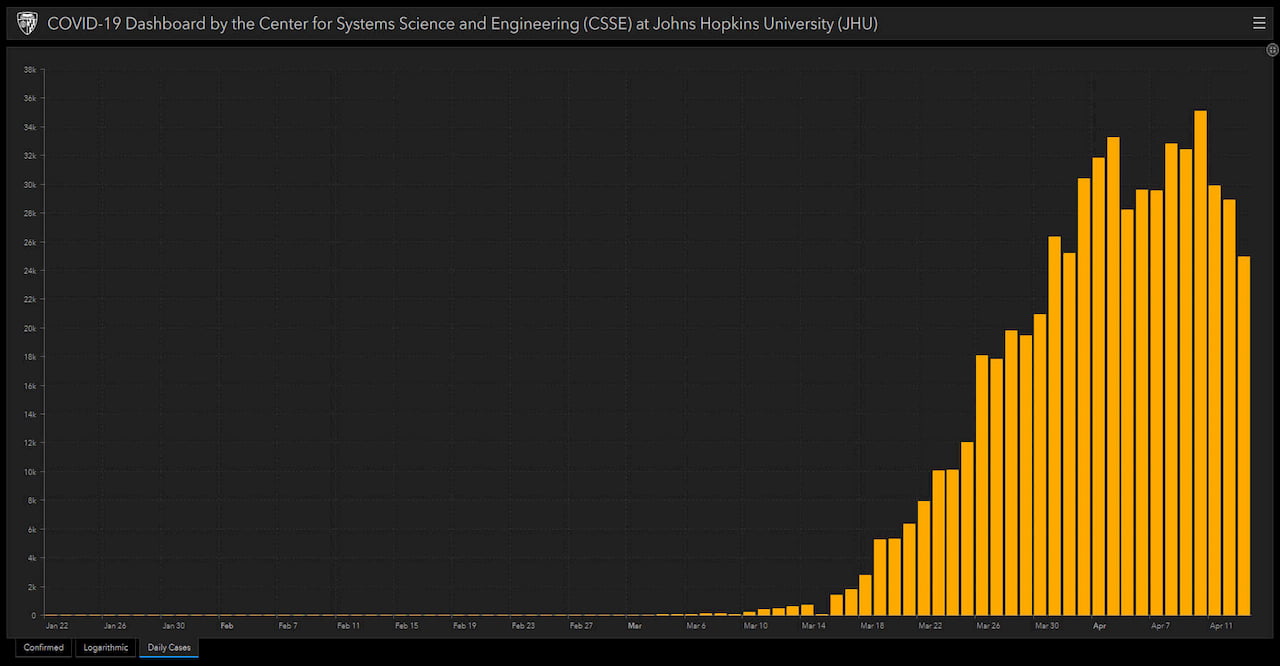Click the "24k" y-axis value
Image resolution: width=1280 pixels, height=666 pixels.
30,271
